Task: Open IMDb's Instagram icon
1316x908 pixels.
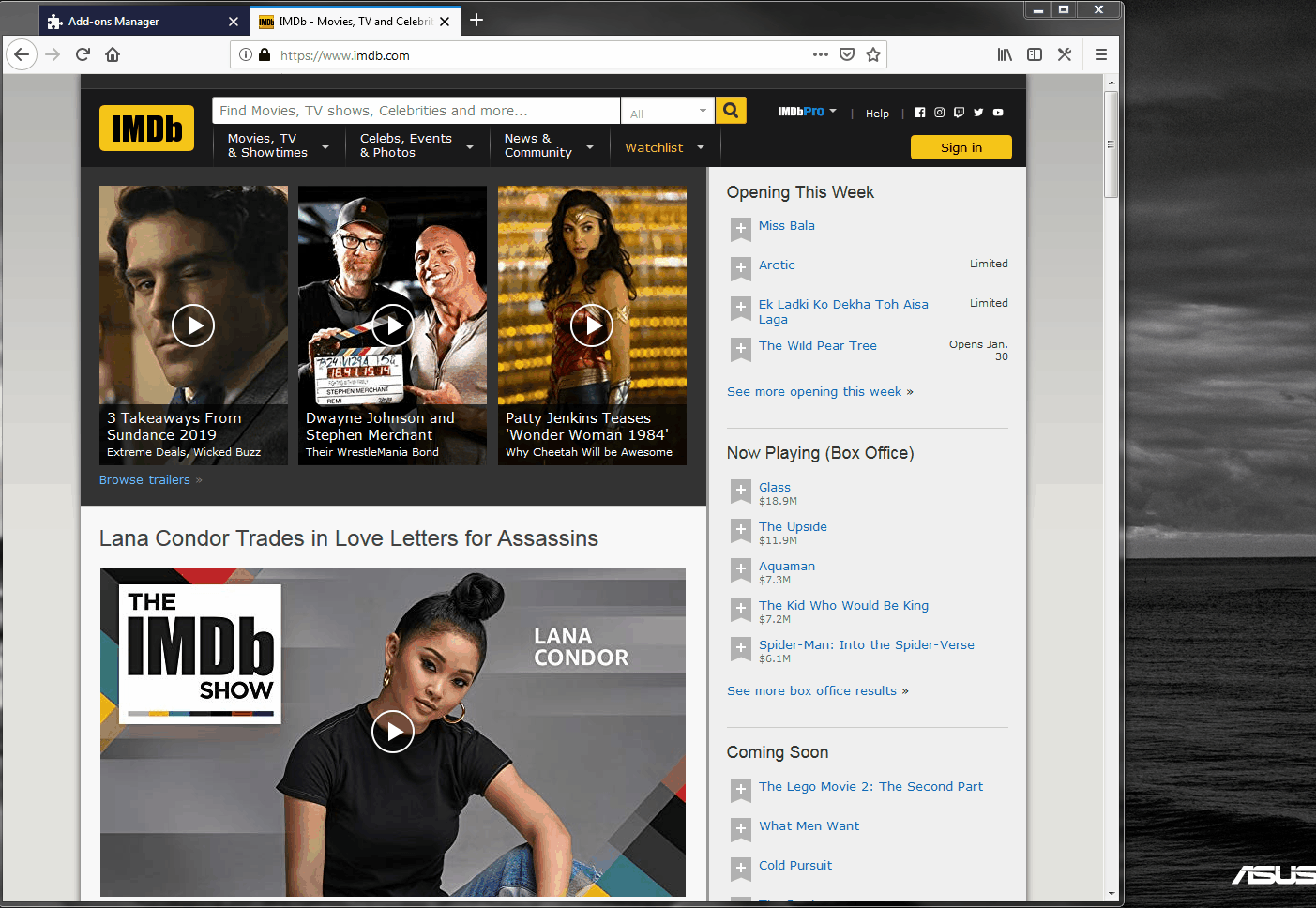Action: pyautogui.click(x=940, y=113)
